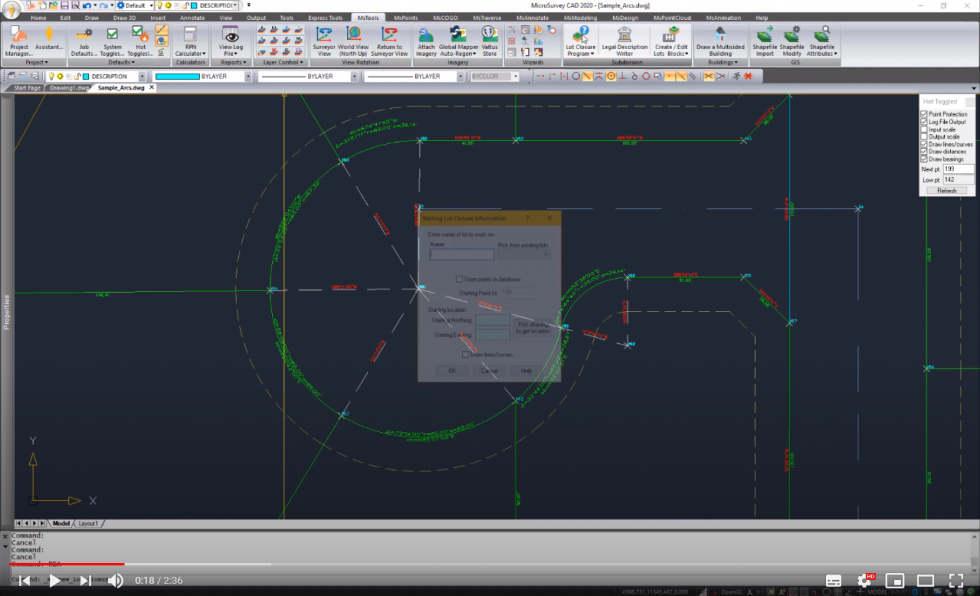The width and height of the screenshot is (980, 596).
Task: Click the Name input field in the dialog
Action: (462, 253)
